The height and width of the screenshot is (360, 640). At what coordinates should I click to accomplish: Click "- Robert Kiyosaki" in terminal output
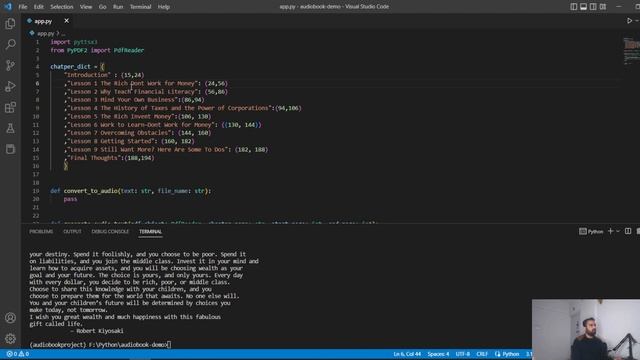pos(96,331)
